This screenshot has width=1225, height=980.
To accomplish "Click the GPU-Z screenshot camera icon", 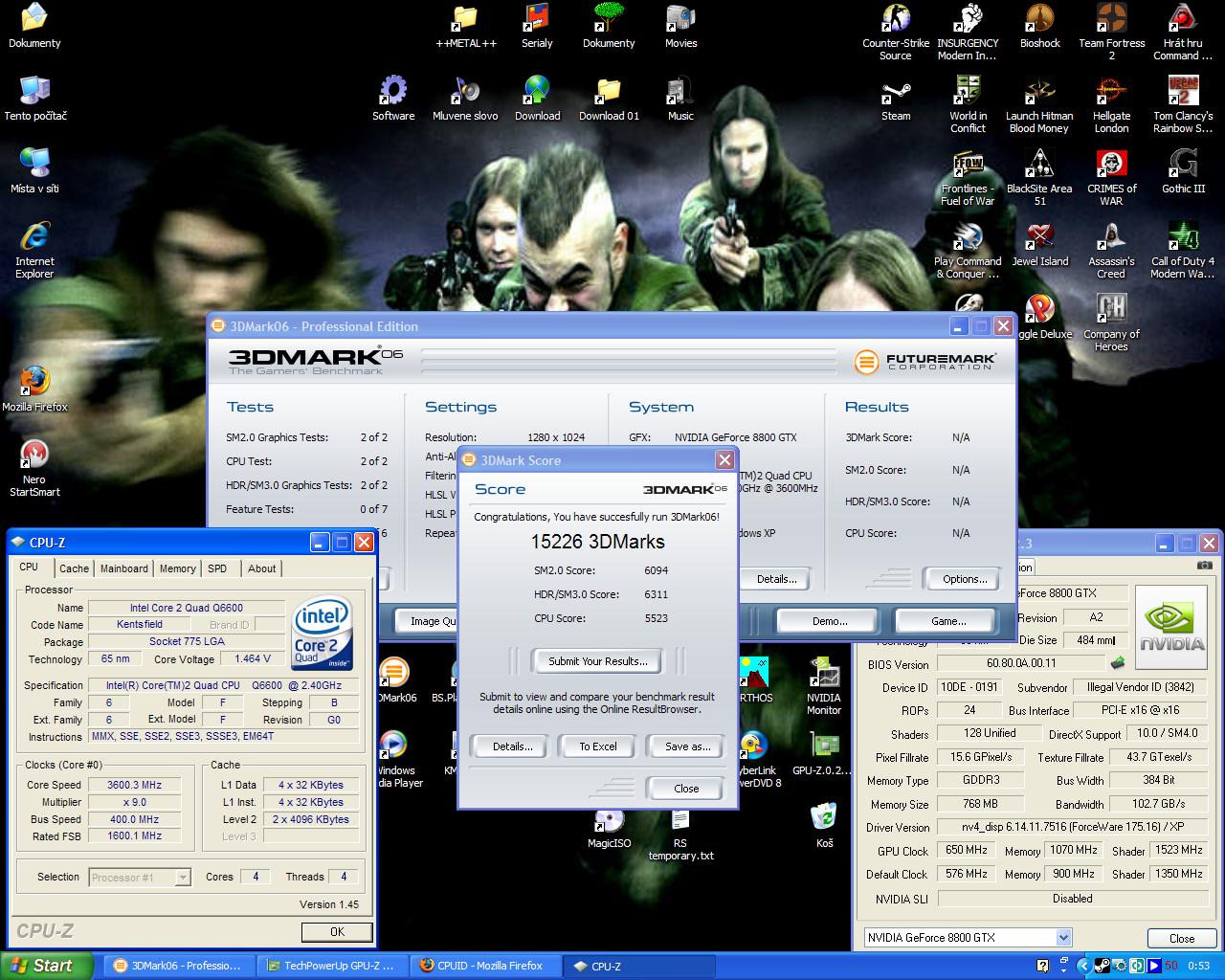I will click(1204, 567).
